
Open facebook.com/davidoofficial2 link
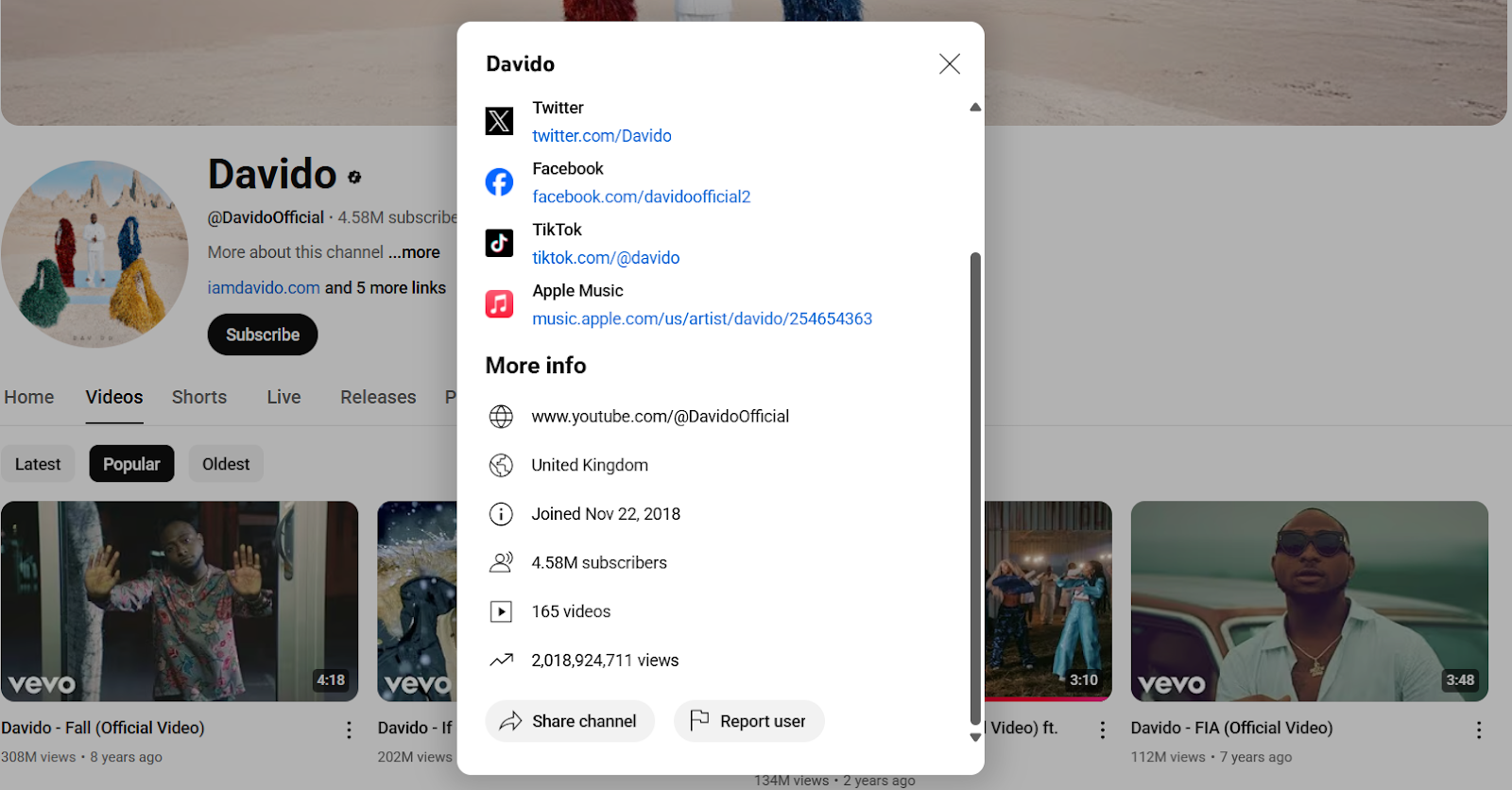642,197
